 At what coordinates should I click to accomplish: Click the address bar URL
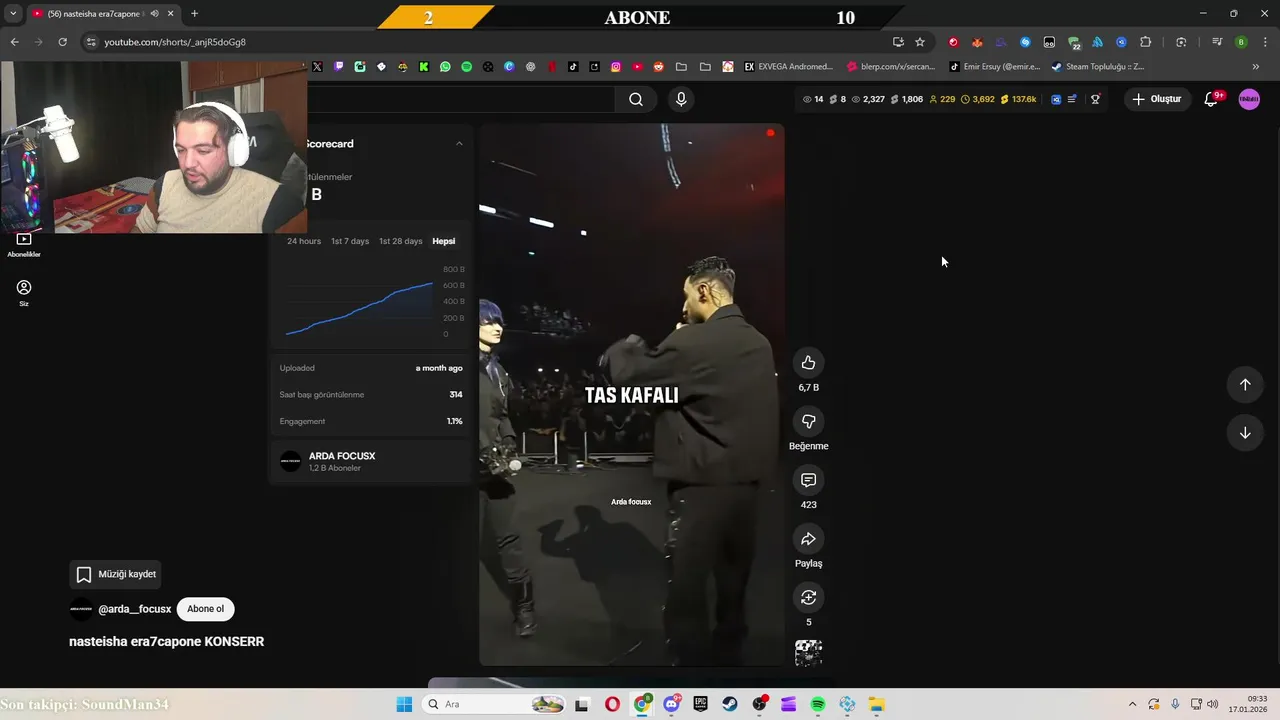[x=175, y=42]
